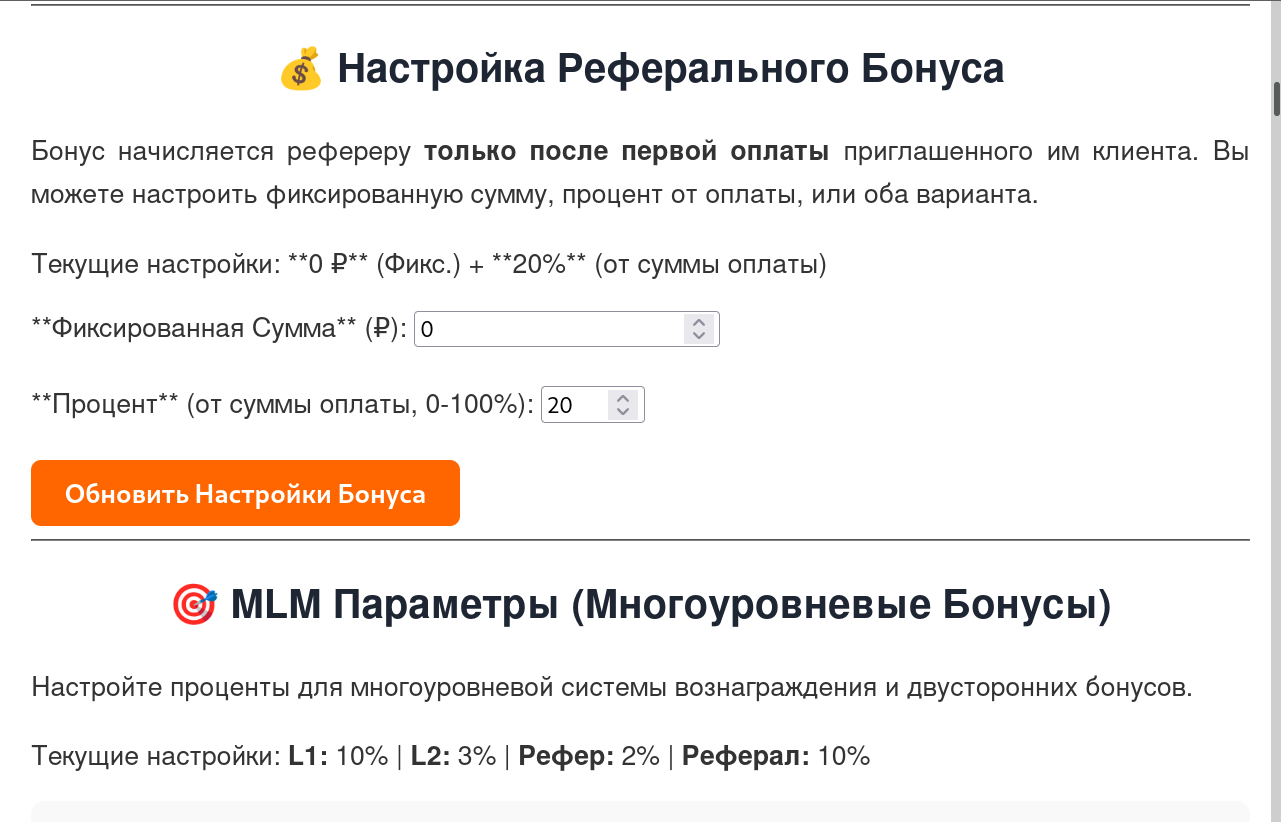Increment the Процент value with the up arrow
This screenshot has width=1281, height=822.
pyautogui.click(x=622, y=397)
